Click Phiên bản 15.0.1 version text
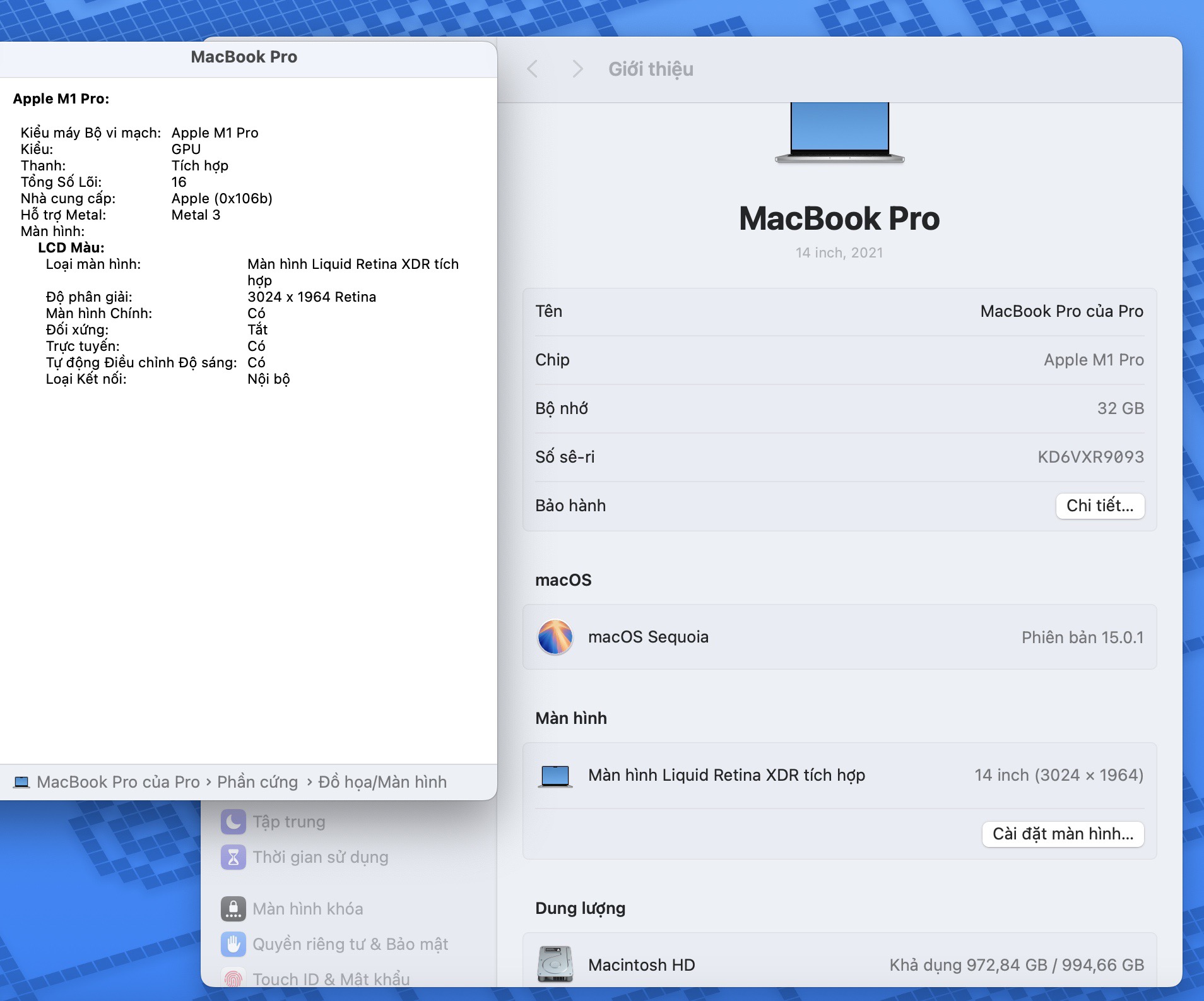Screen dimensions: 1204x1001 pos(1082,637)
